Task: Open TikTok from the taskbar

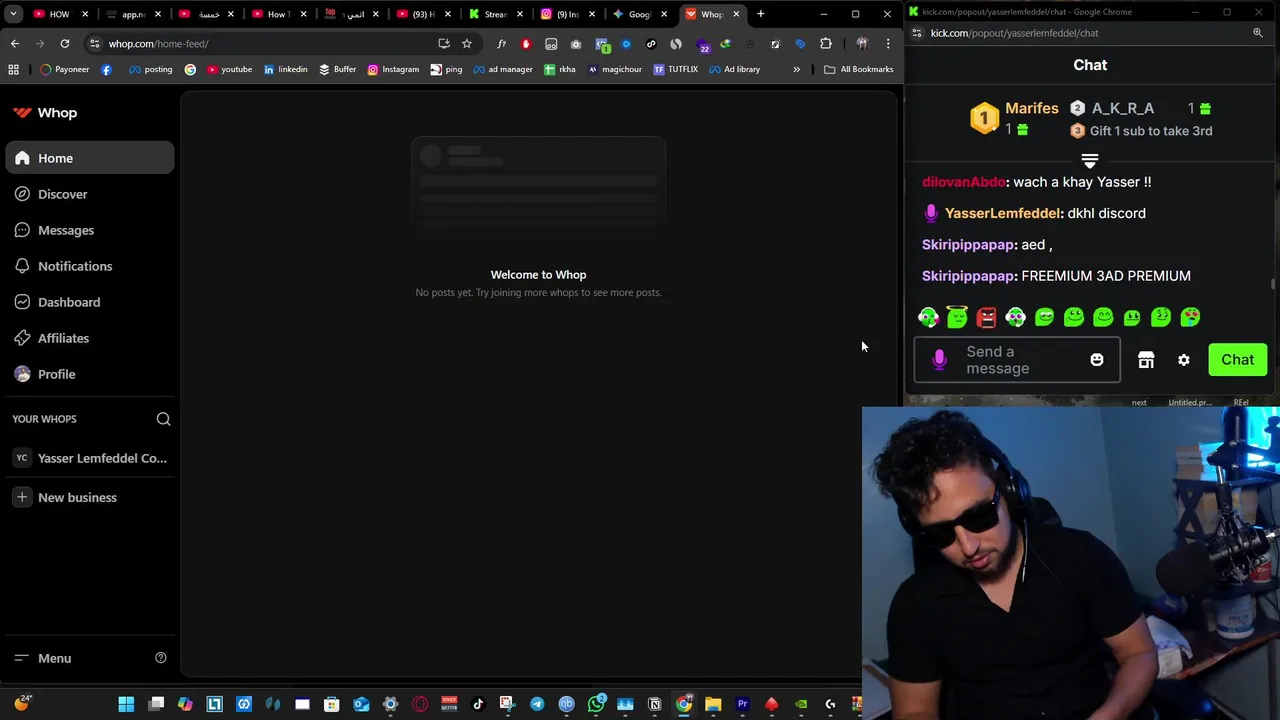Action: [478, 704]
